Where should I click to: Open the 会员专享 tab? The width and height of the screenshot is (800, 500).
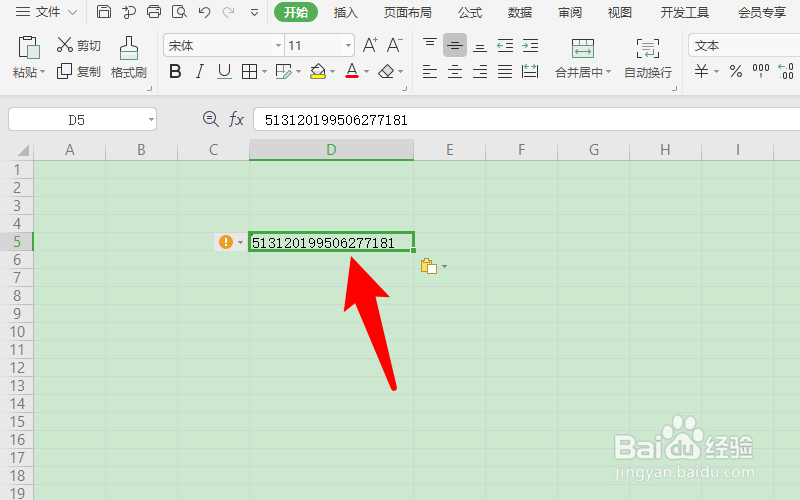(x=762, y=12)
